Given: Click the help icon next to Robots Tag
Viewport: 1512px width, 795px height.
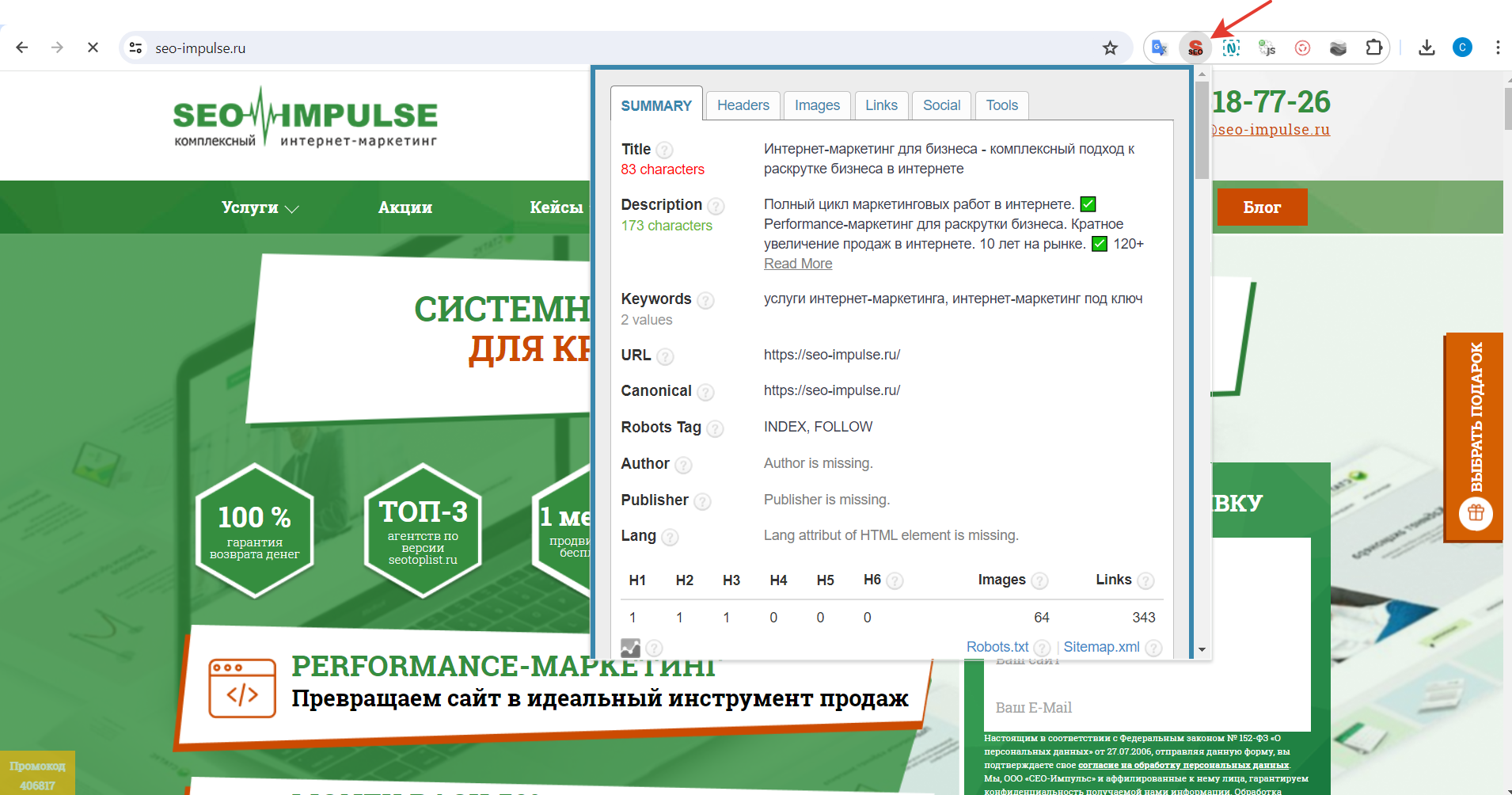Looking at the screenshot, I should (715, 428).
